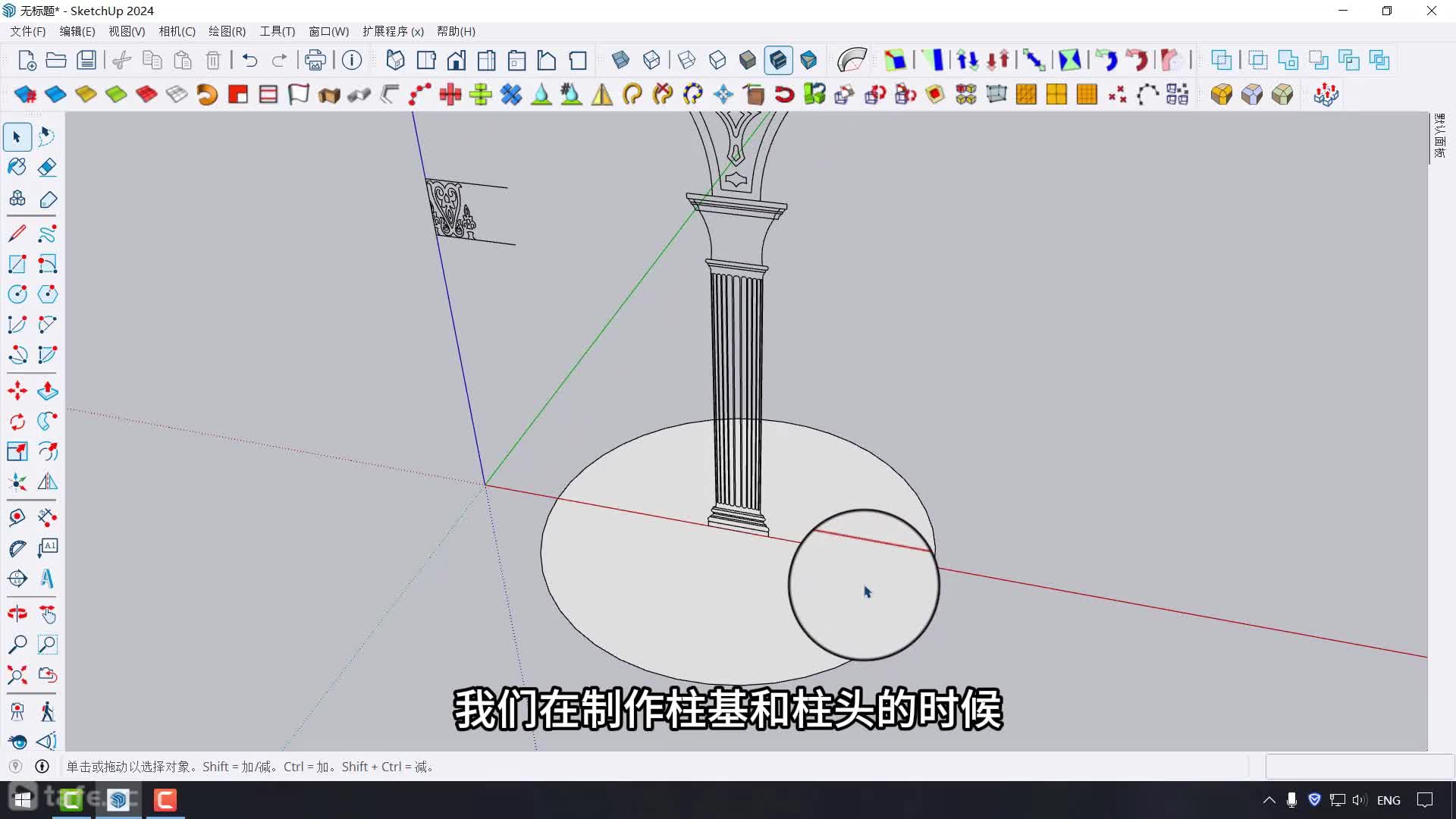Screen dimensions: 1456x819
Task: Click the Print icon
Action: [315, 60]
